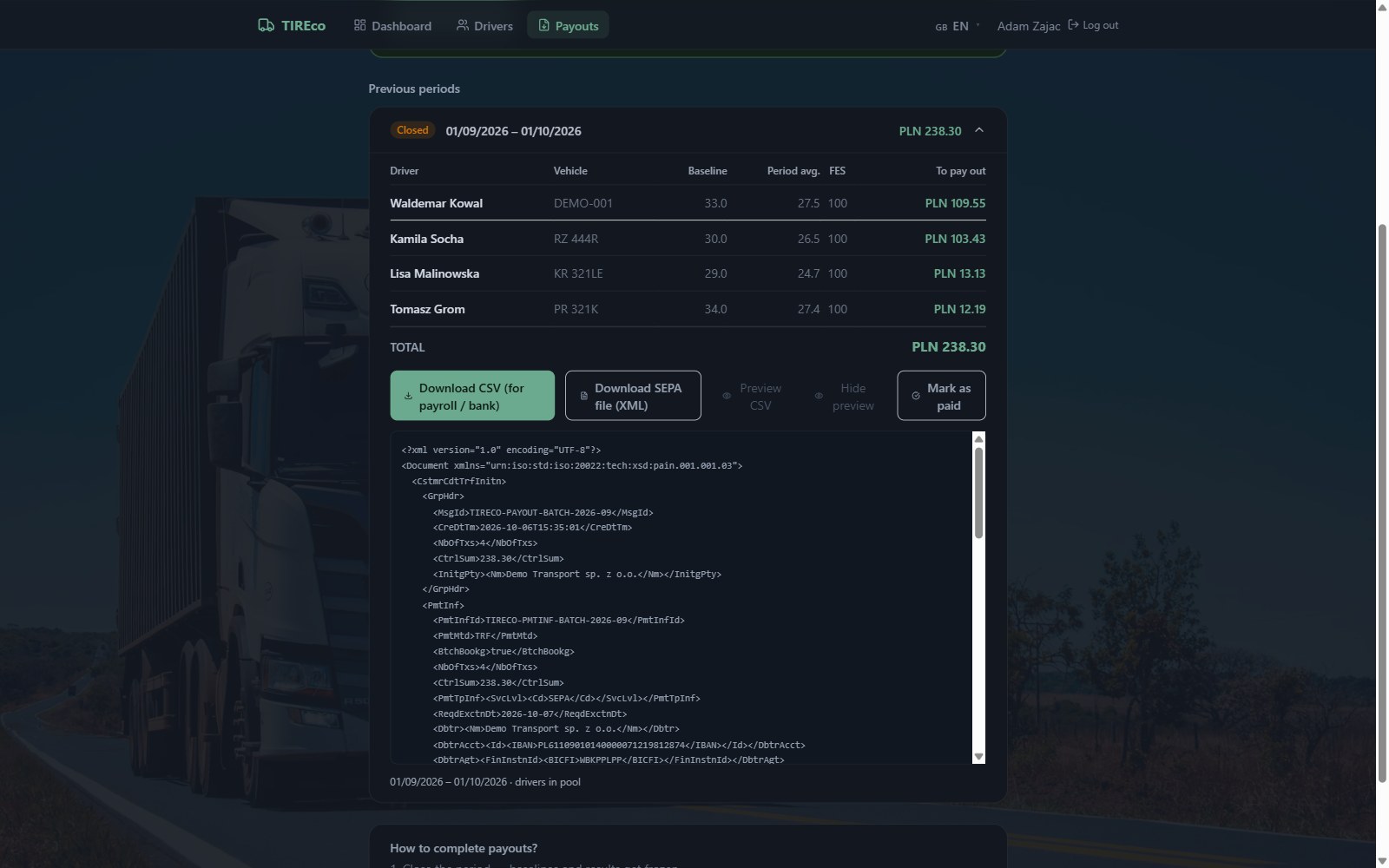Click the Hide preview button
The image size is (1389, 868).
[x=845, y=396]
